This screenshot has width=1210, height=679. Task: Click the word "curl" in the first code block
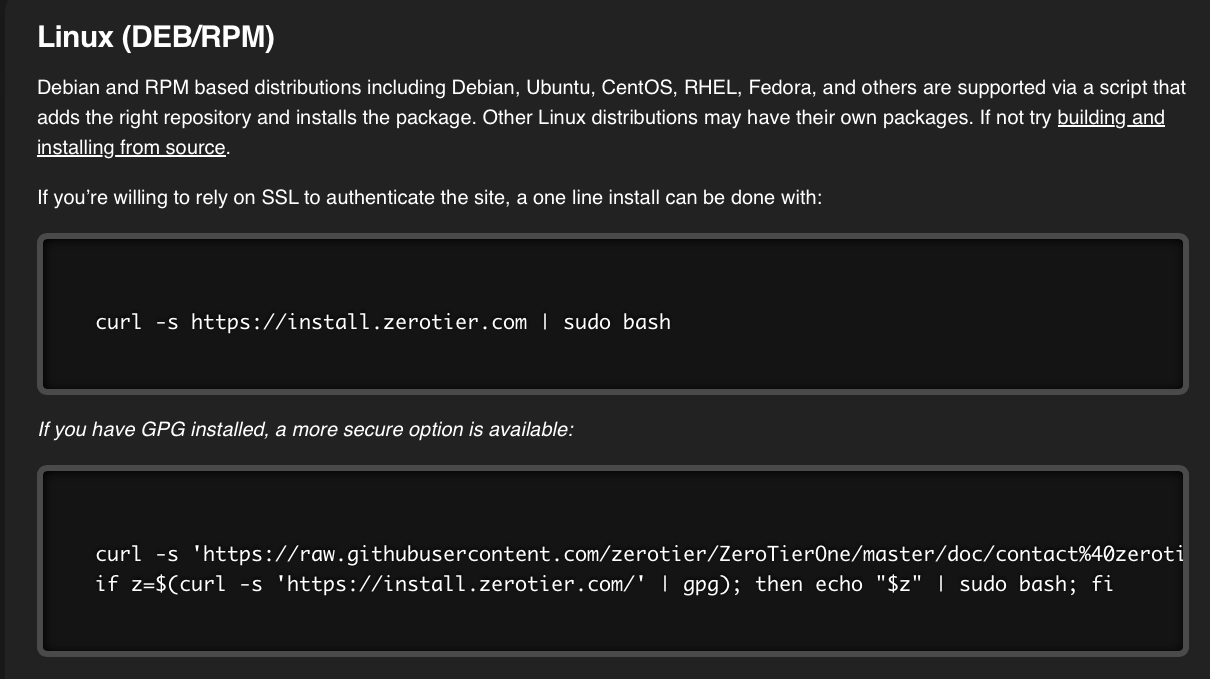tap(119, 322)
